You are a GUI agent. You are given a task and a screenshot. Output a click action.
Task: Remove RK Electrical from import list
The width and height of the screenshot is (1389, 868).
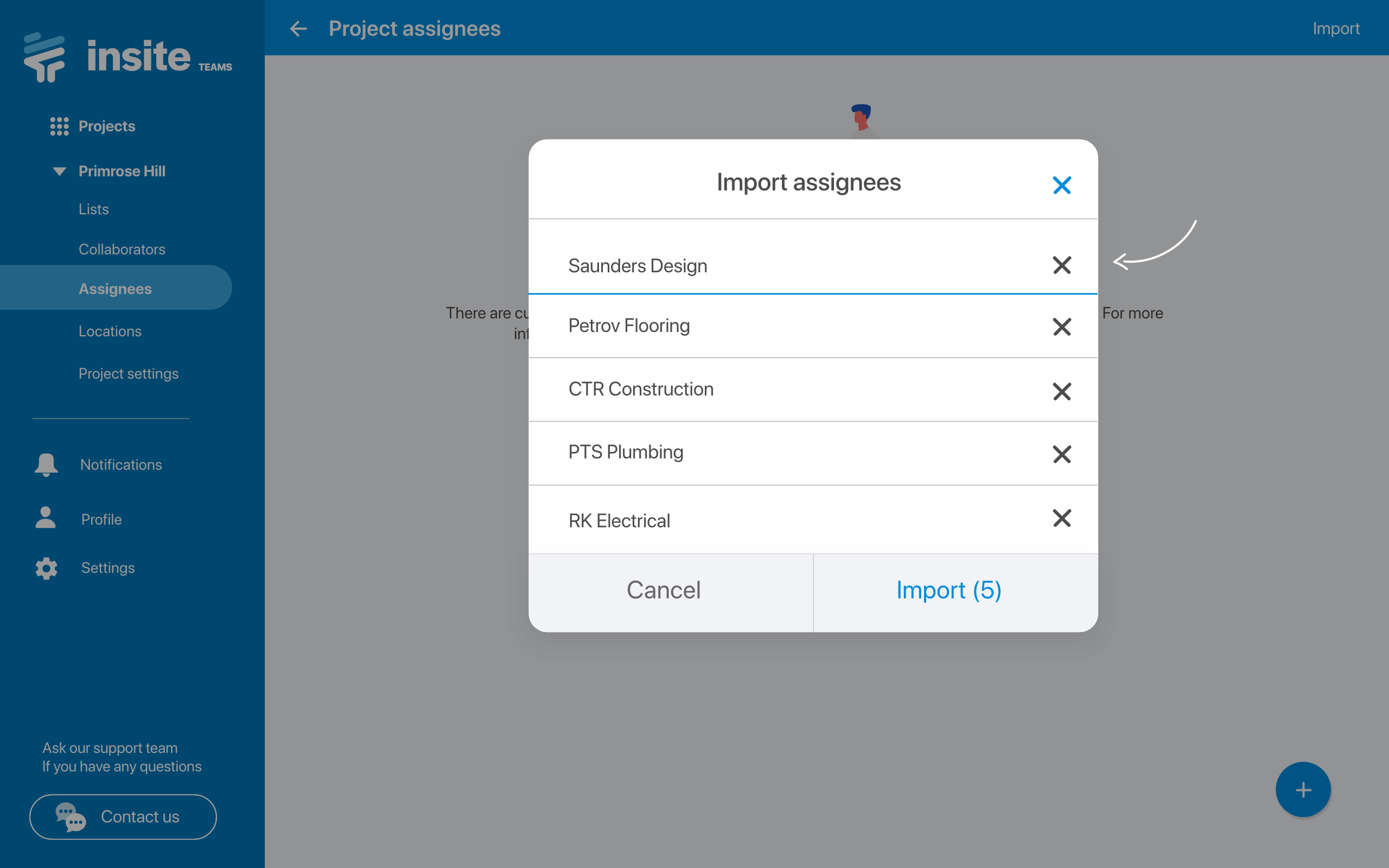coord(1061,518)
